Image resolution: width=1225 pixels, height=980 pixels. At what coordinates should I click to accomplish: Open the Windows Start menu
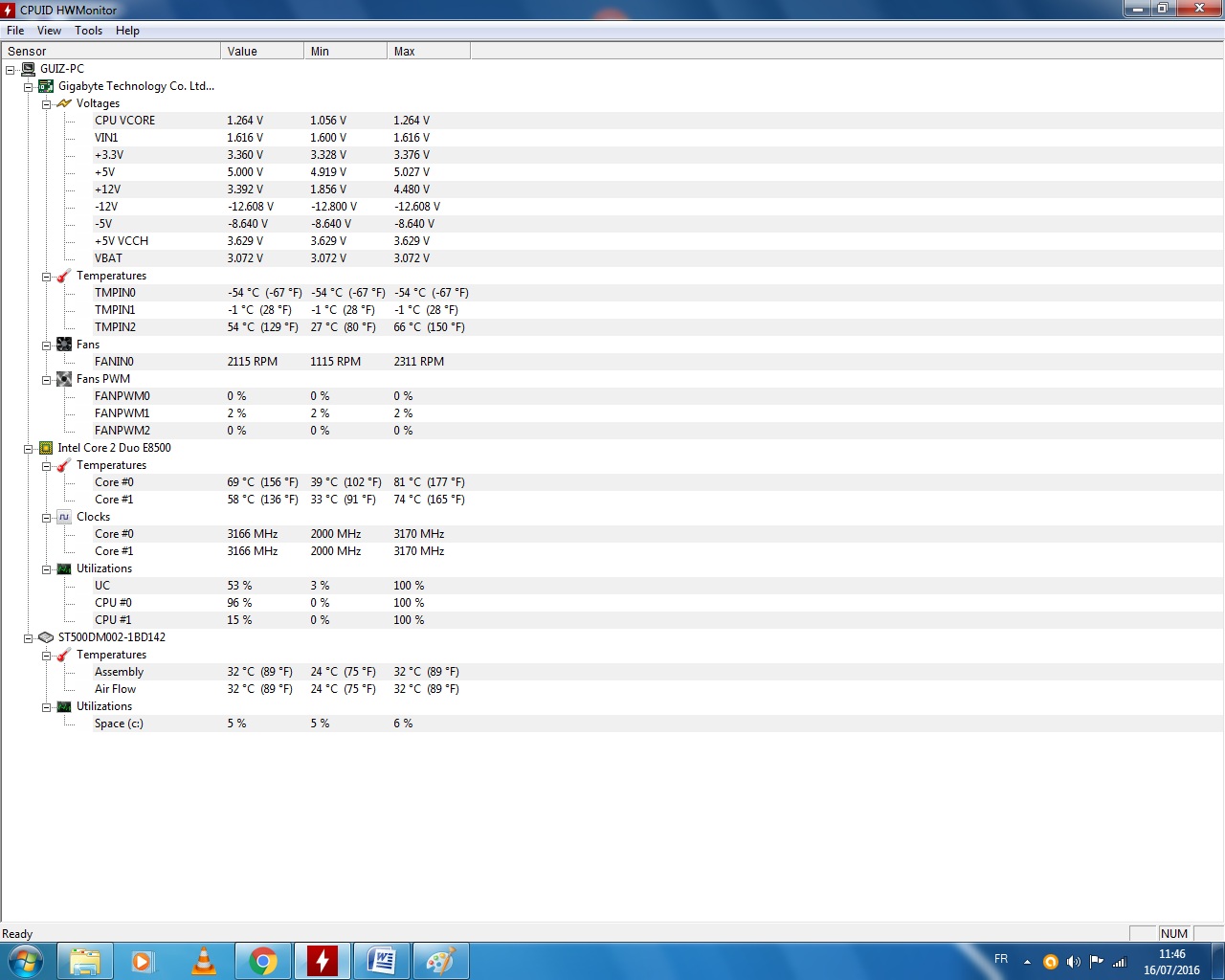coord(25,961)
